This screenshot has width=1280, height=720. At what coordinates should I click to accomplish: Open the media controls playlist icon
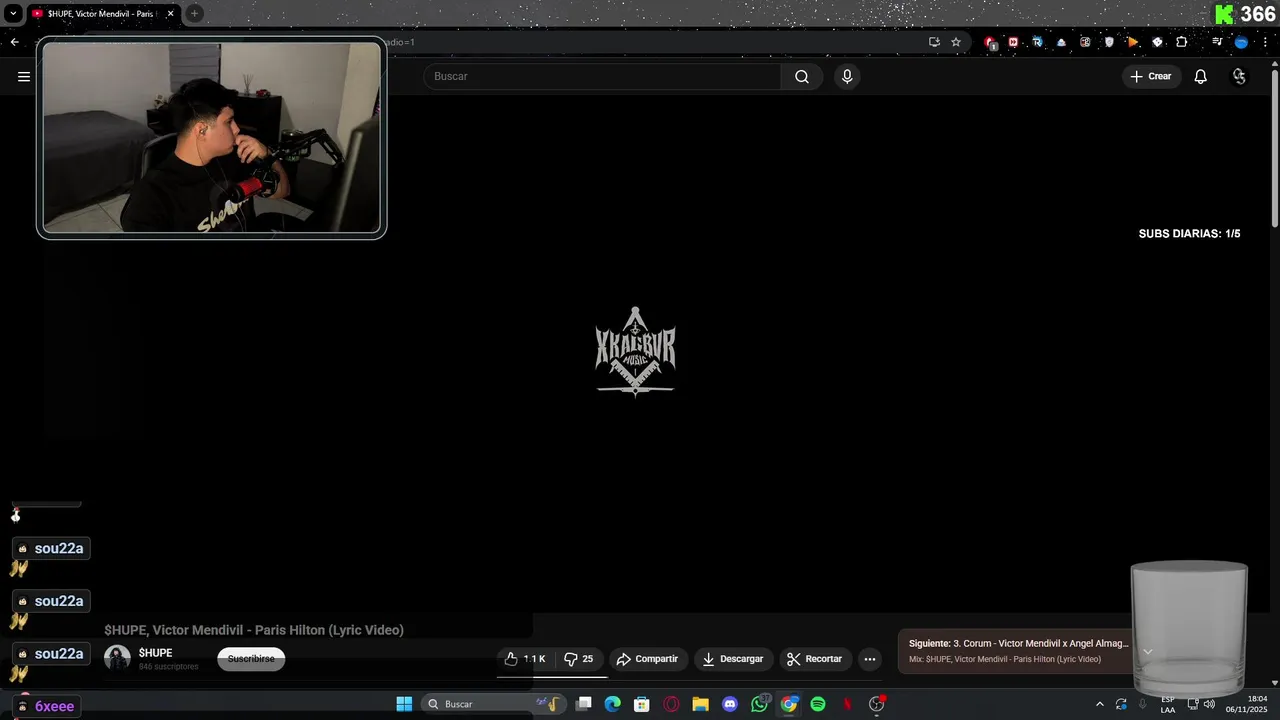pyautogui.click(x=1217, y=42)
